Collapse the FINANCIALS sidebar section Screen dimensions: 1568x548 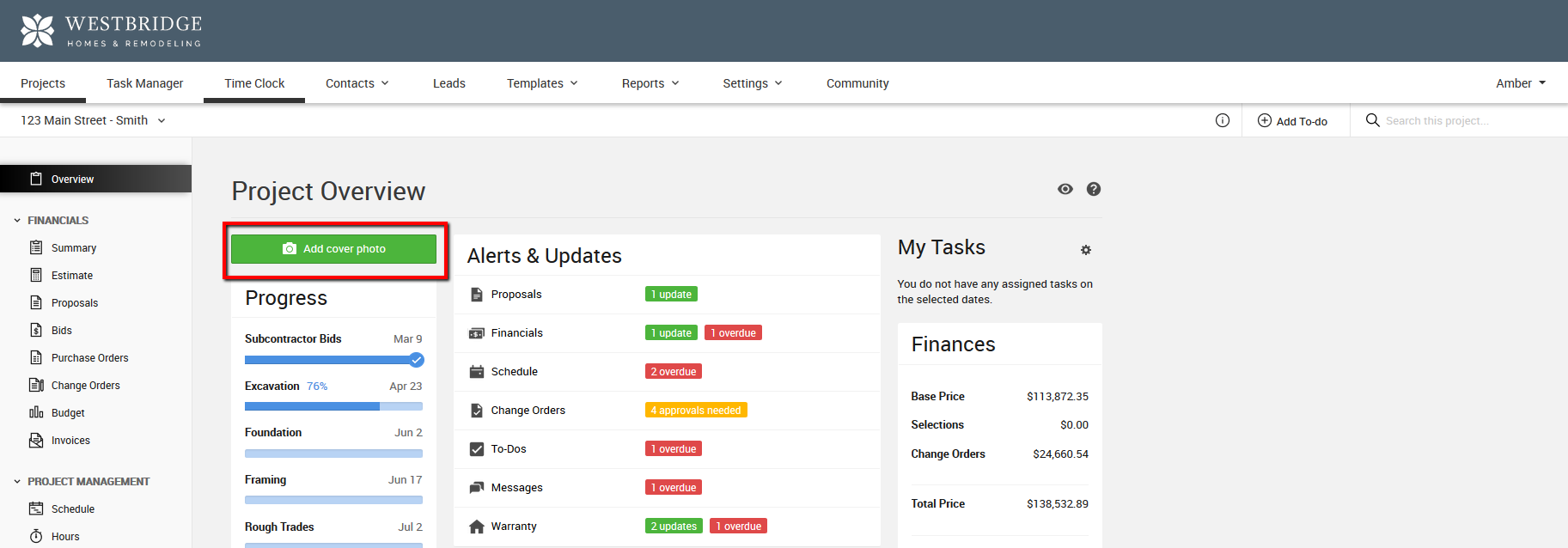pyautogui.click(x=17, y=221)
